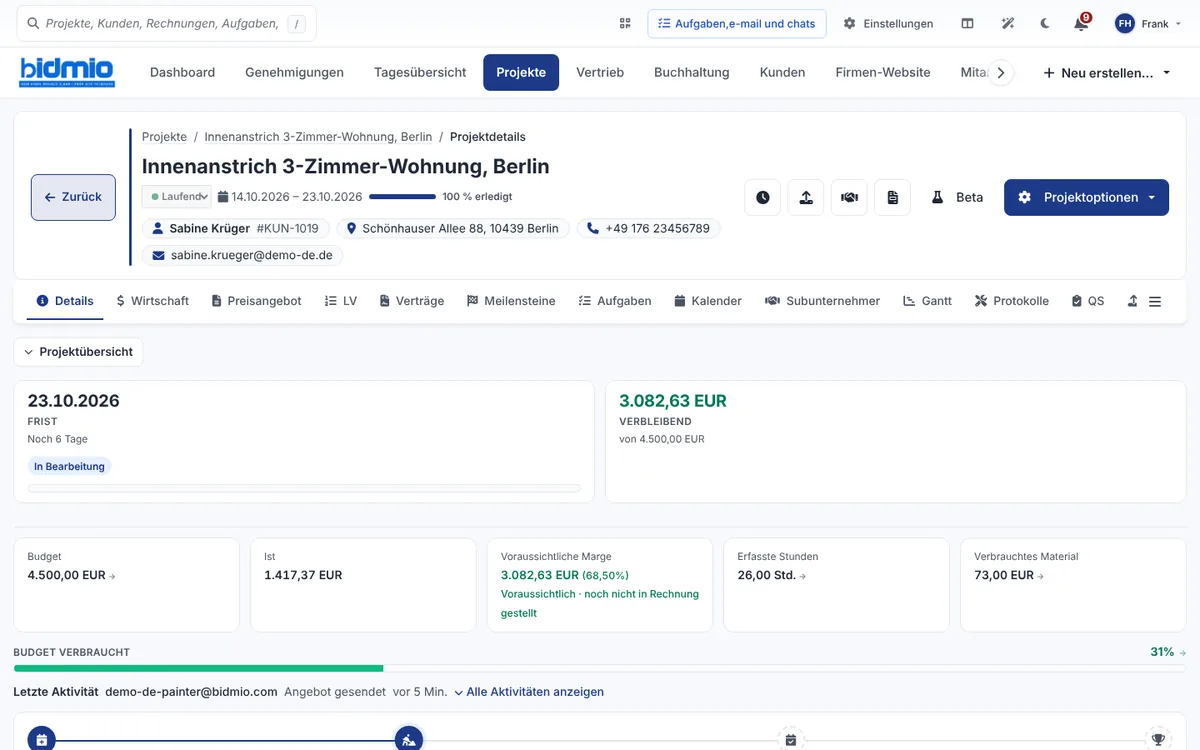The height and width of the screenshot is (750, 1200).
Task: Expand Alle Aktivitäten anzeigen
Action: coord(529,692)
